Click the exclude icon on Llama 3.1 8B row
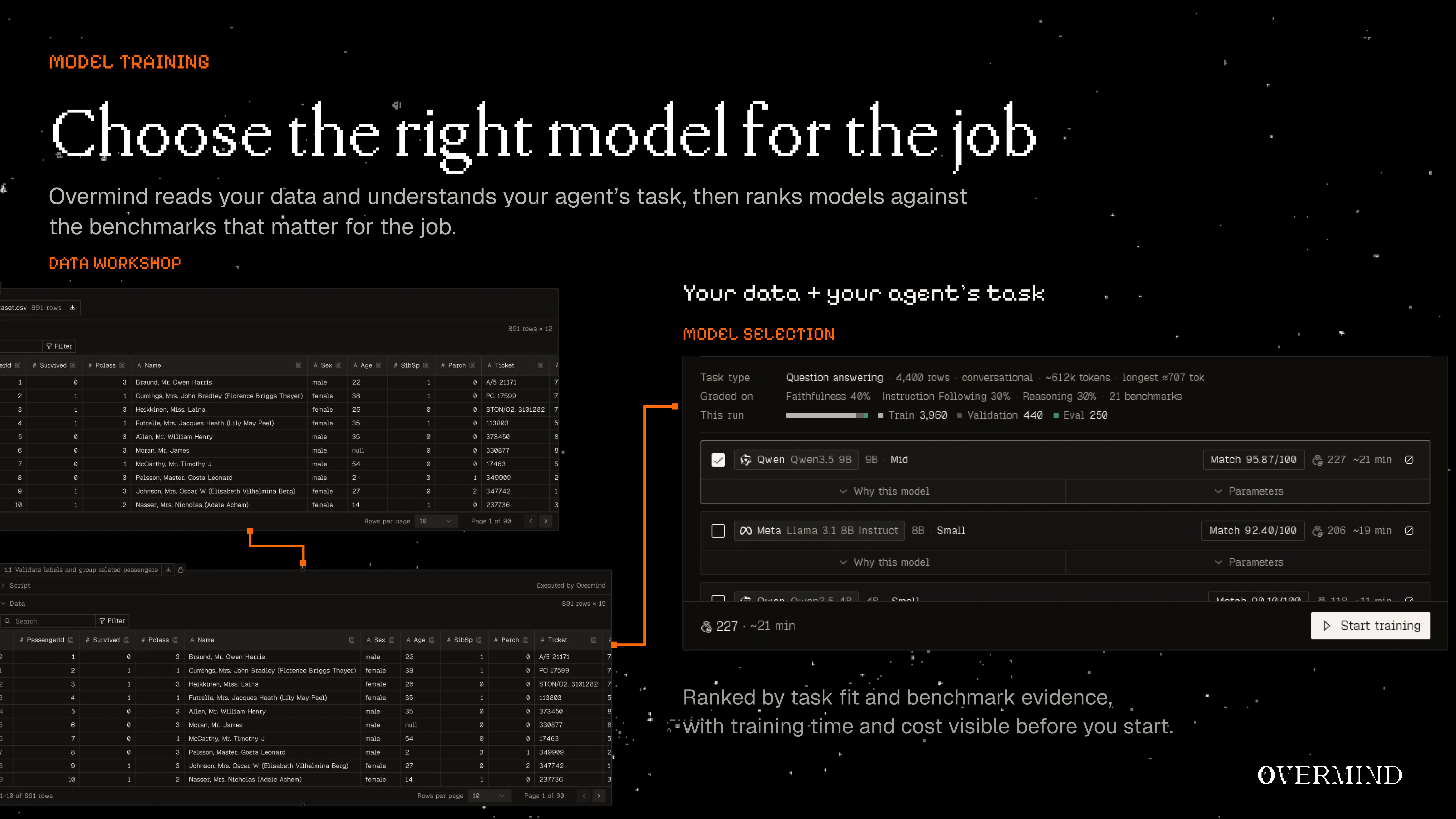The width and height of the screenshot is (1456, 819). (x=1409, y=531)
